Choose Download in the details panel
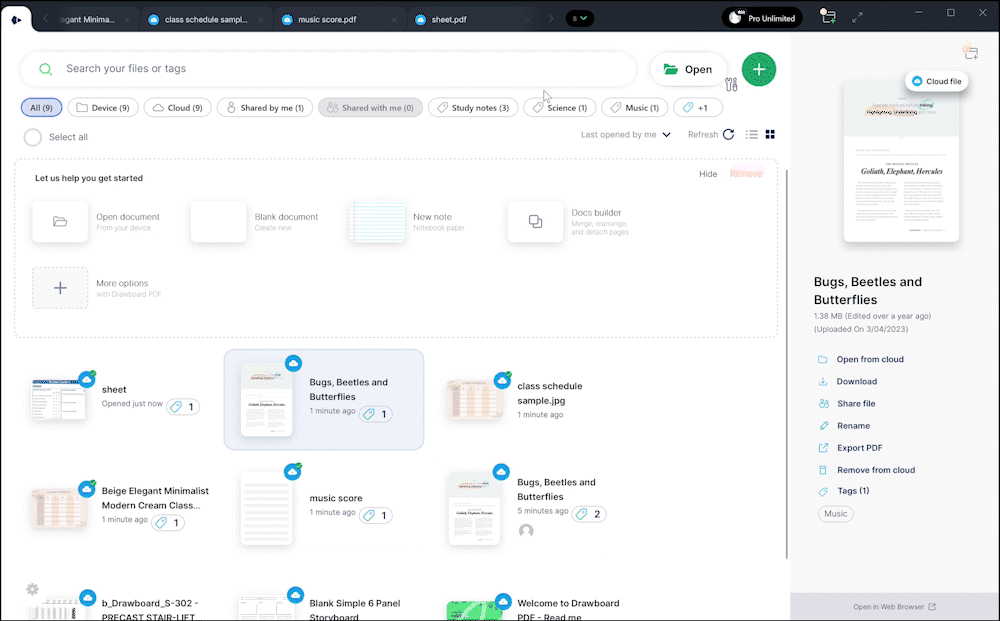This screenshot has height=621, width=1000. [x=847, y=381]
